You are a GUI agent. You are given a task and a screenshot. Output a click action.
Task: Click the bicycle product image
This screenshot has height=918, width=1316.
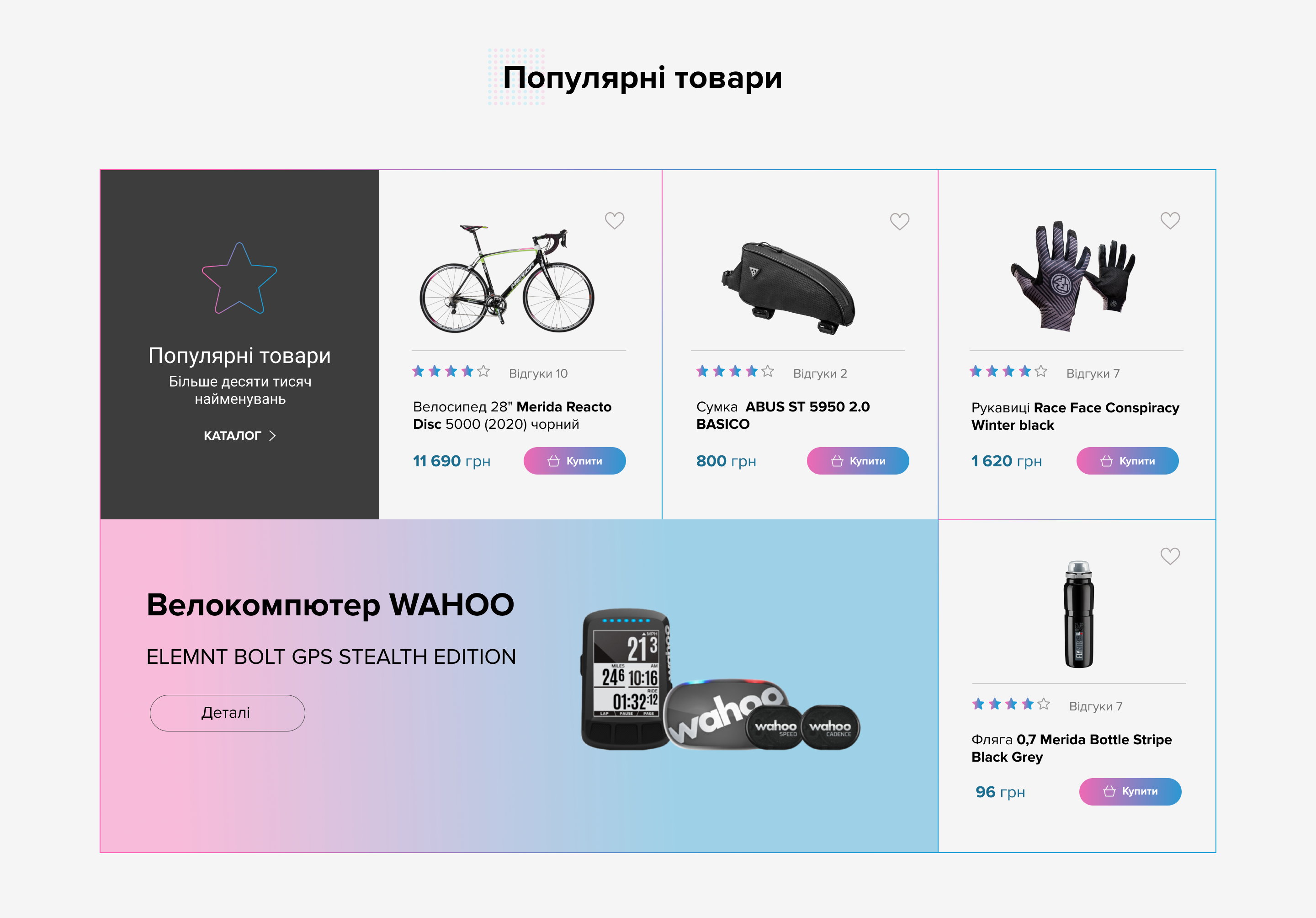(507, 279)
